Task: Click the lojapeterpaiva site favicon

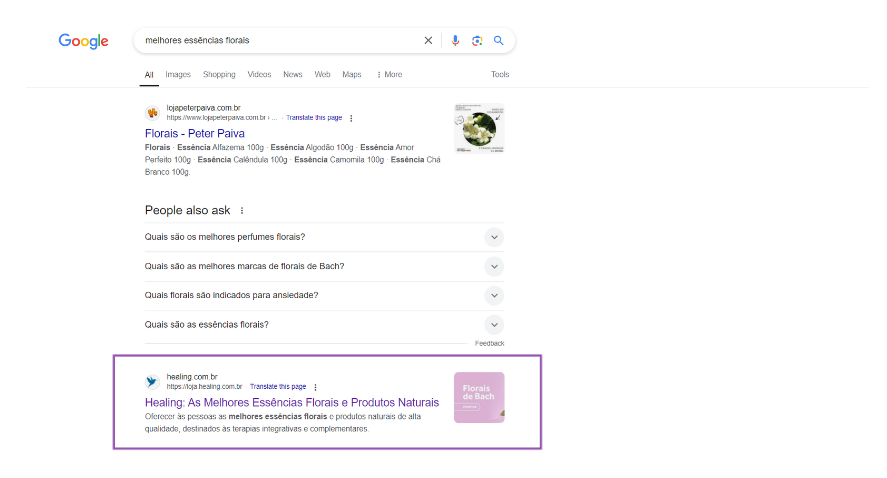Action: pos(152,113)
